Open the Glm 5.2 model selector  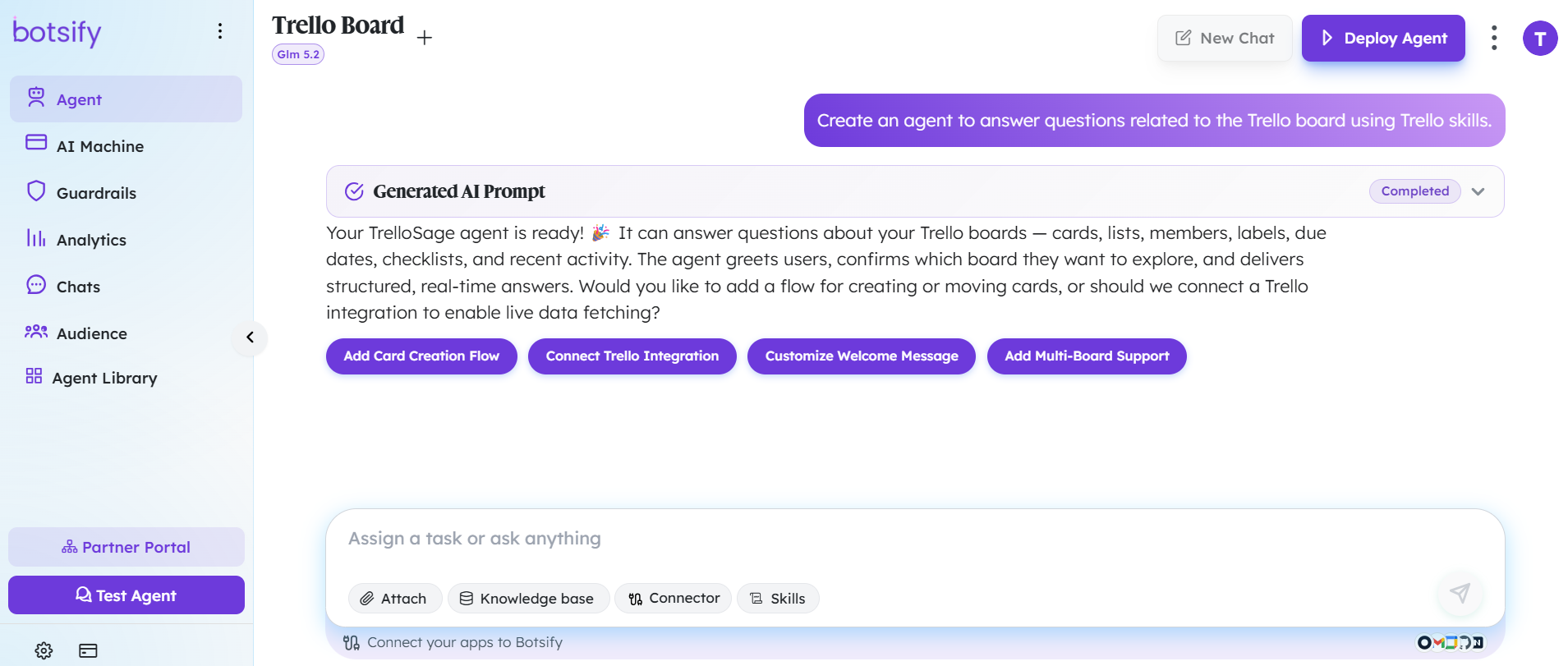pyautogui.click(x=298, y=54)
